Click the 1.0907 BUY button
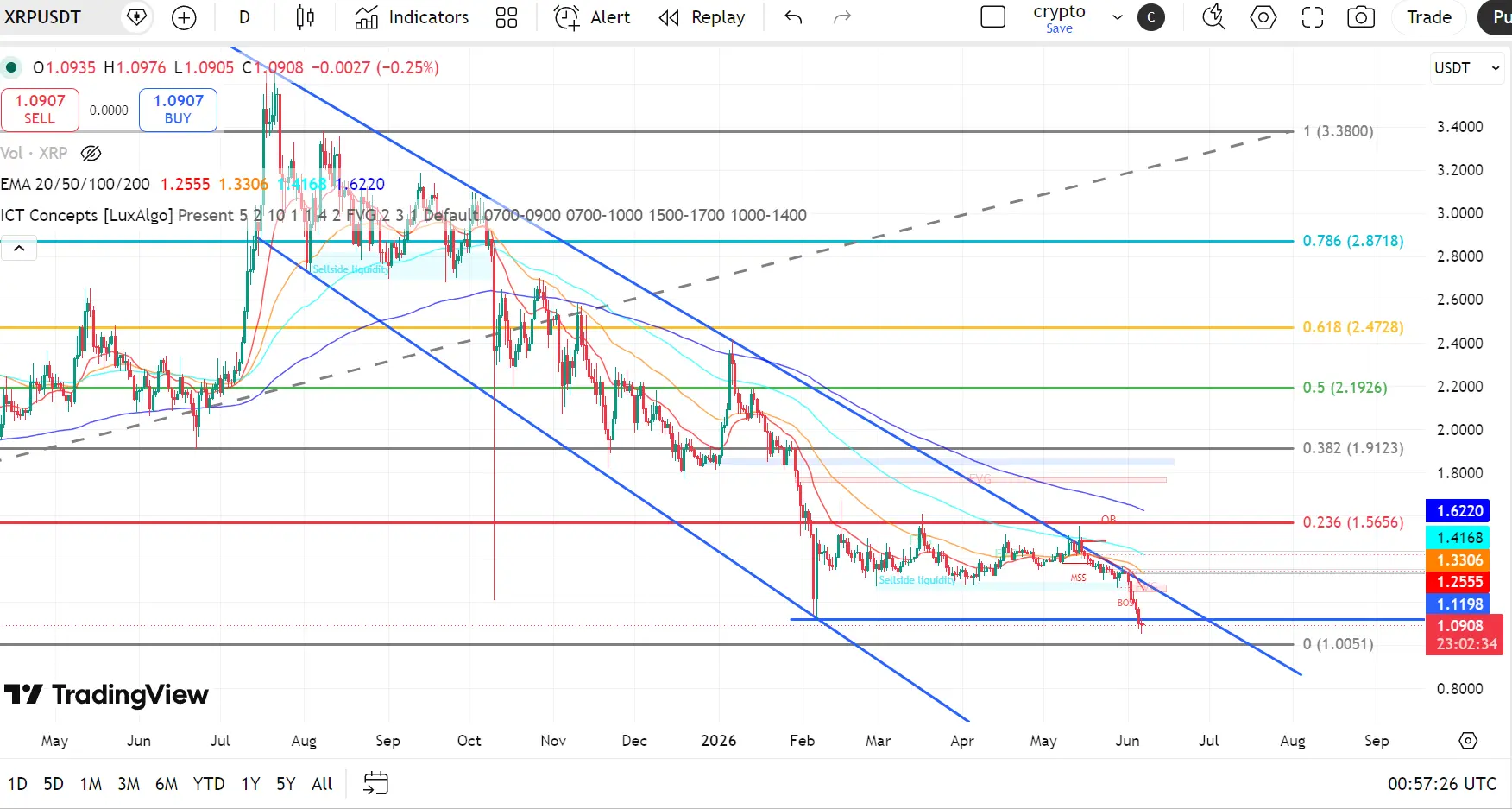Viewport: 1512px width, 809px height. point(178,110)
